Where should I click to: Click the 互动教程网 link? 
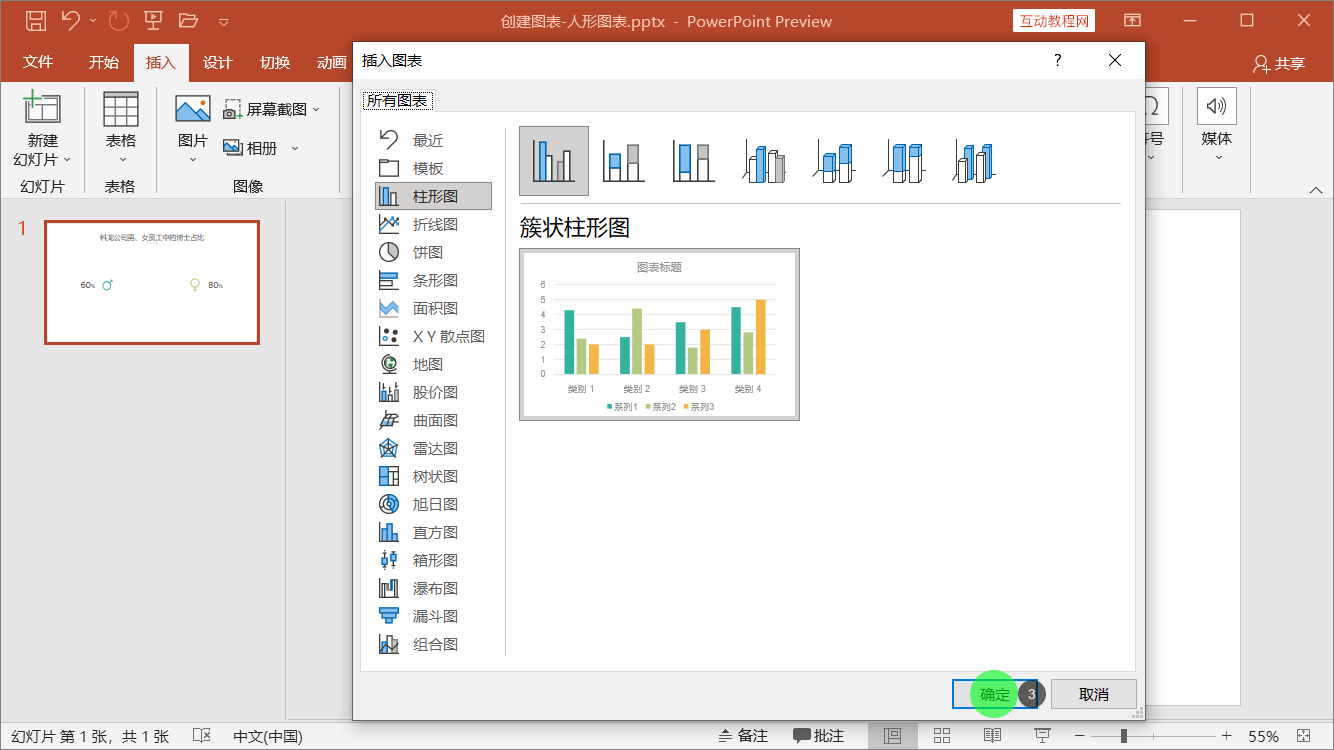(x=1054, y=21)
